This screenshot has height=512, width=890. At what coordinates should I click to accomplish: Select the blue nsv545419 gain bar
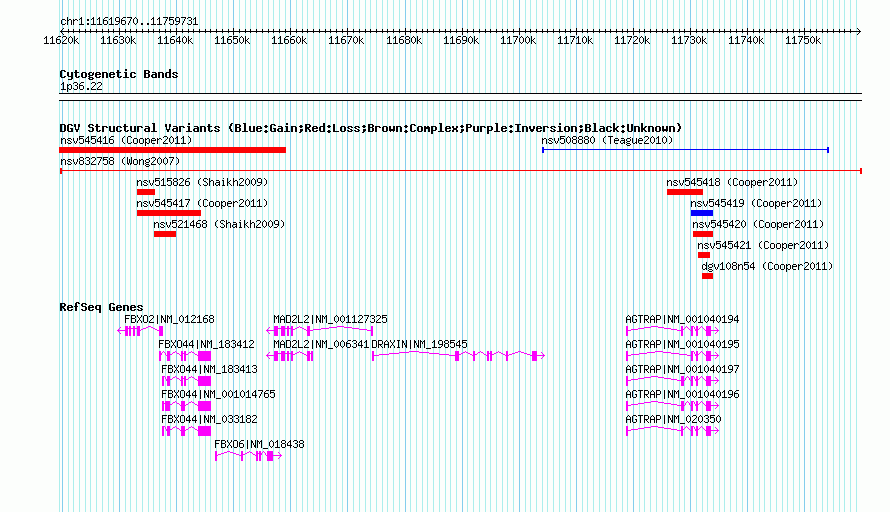pyautogui.click(x=702, y=213)
